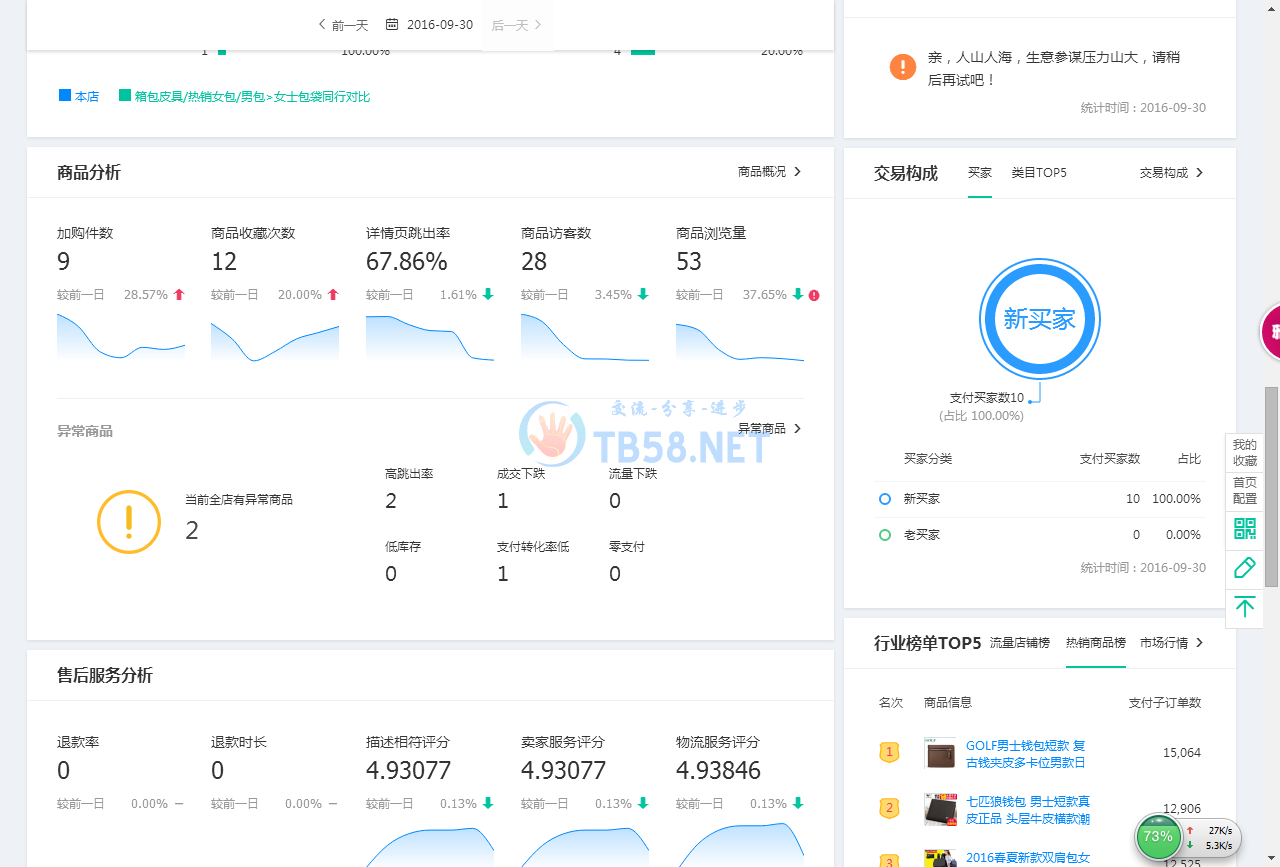Viewport: 1280px width, 867px height.
Task: Select the 物流服务评分 value 4.93846
Action: 718,771
